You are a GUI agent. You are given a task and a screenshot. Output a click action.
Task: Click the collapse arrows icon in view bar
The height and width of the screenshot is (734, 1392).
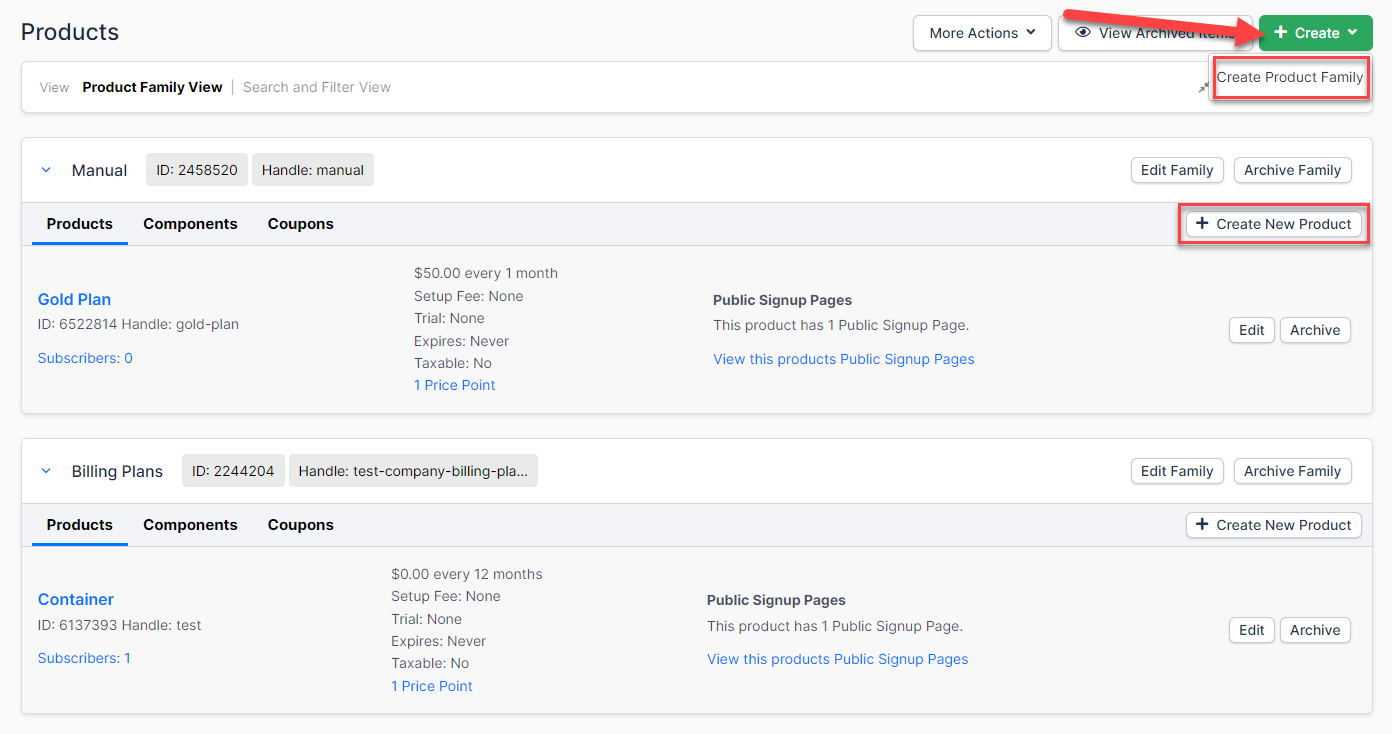1203,88
